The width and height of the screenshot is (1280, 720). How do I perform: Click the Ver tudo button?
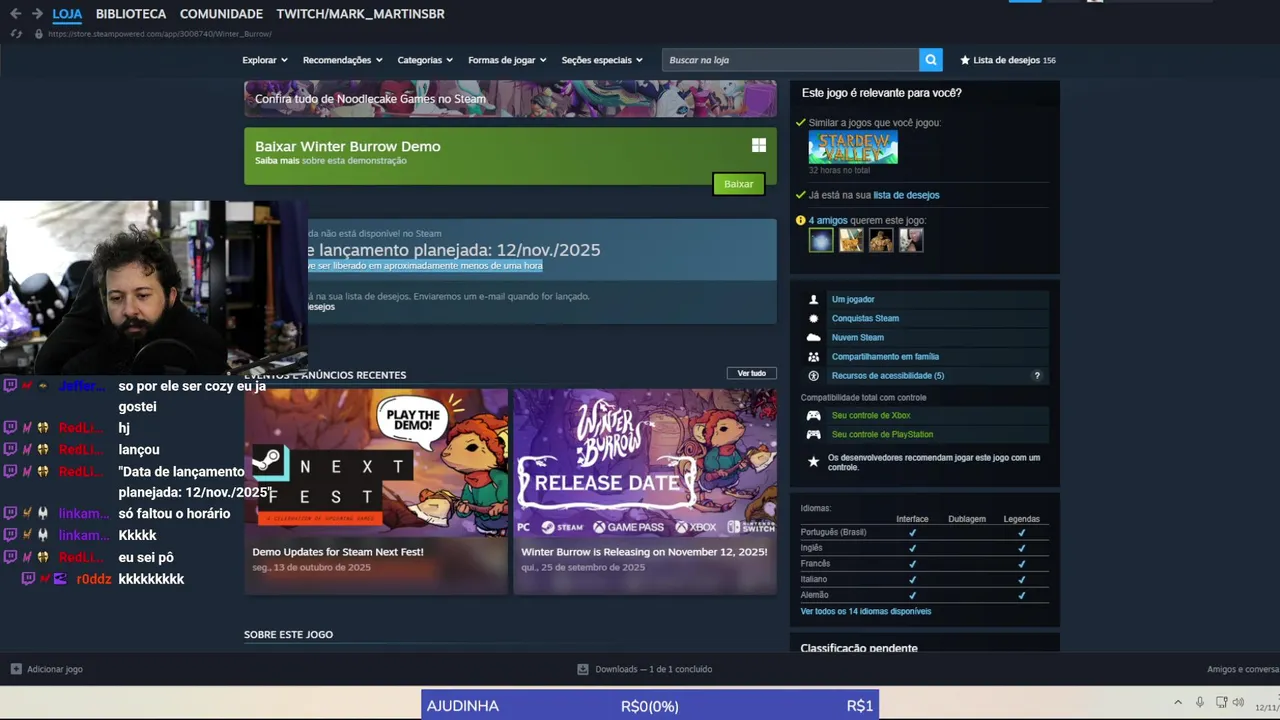(751, 373)
